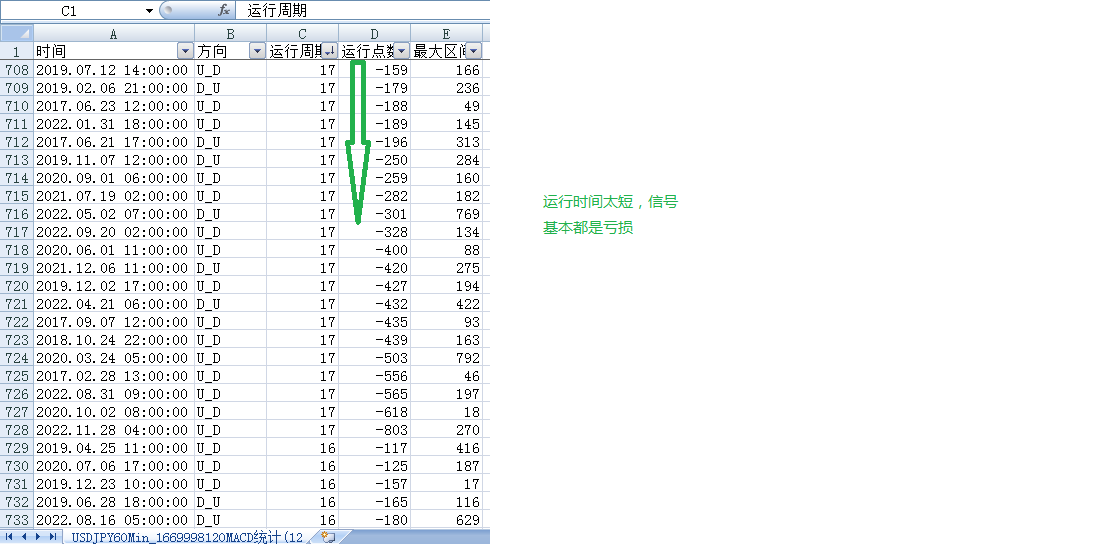Click the select-all corner of the grid
The width and height of the screenshot is (1118, 554).
tap(16, 34)
